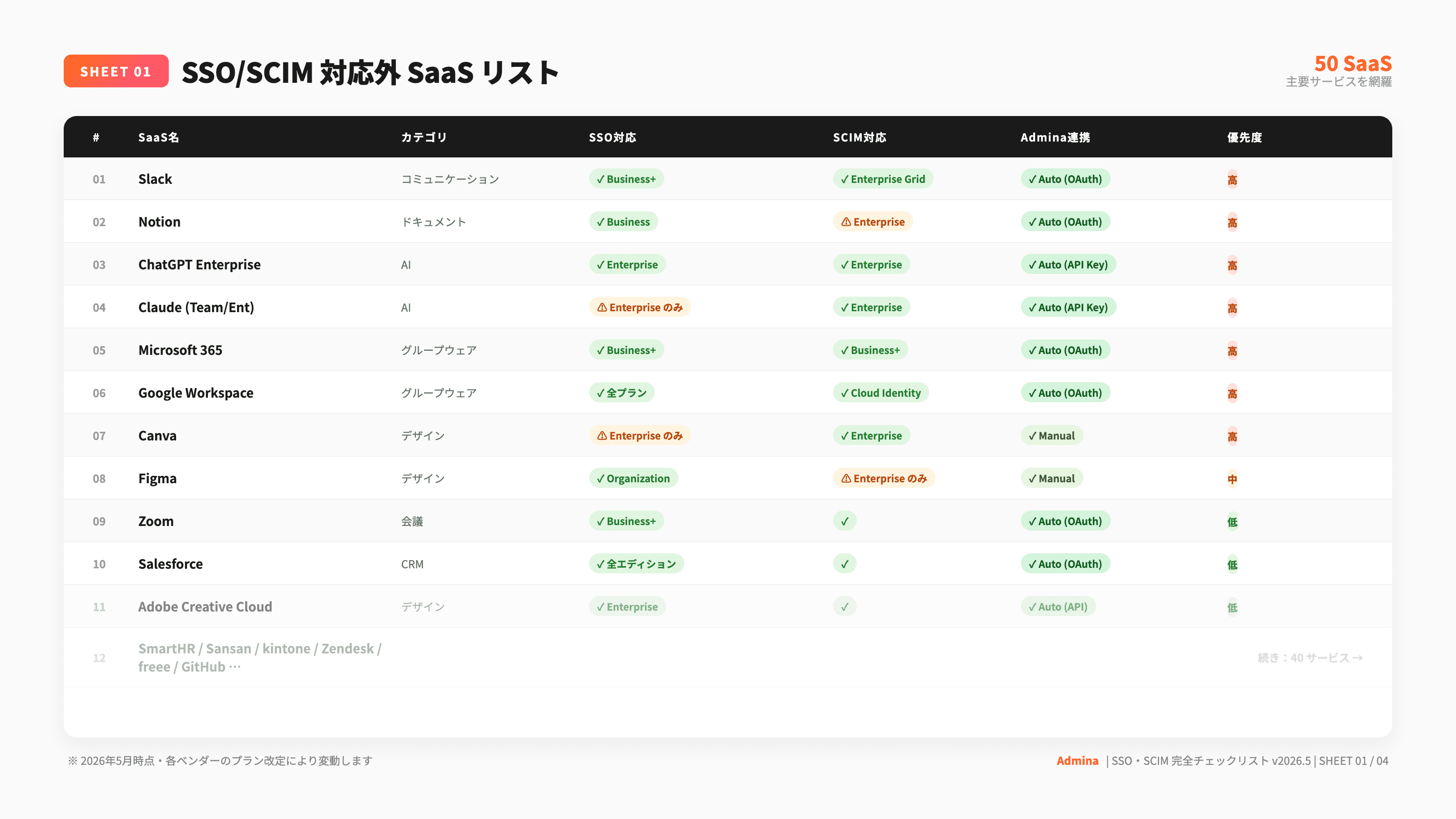Select the Adobe Creative Cloud row name
This screenshot has width=1456, height=819.
point(205,607)
